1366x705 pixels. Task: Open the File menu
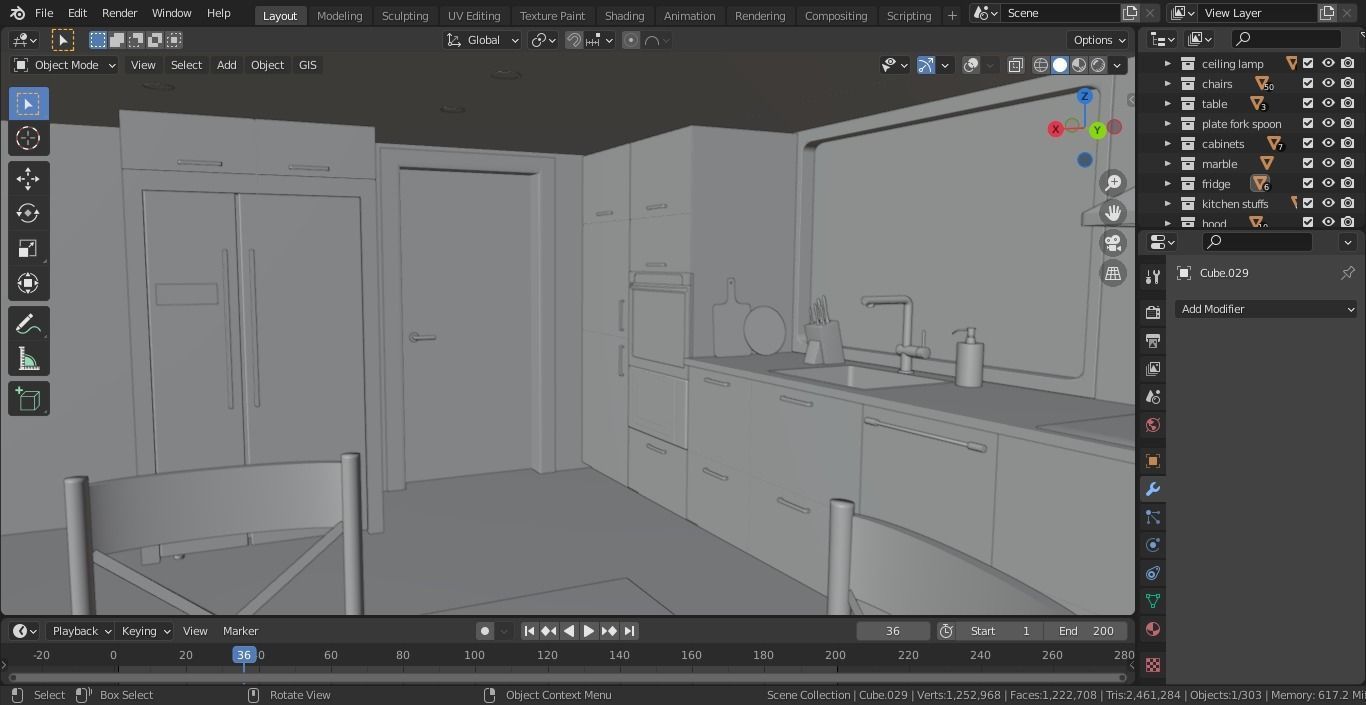click(x=44, y=13)
